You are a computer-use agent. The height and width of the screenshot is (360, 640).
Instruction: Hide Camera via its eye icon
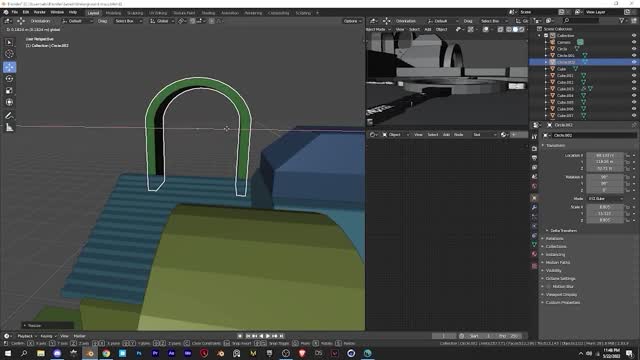(x=634, y=42)
